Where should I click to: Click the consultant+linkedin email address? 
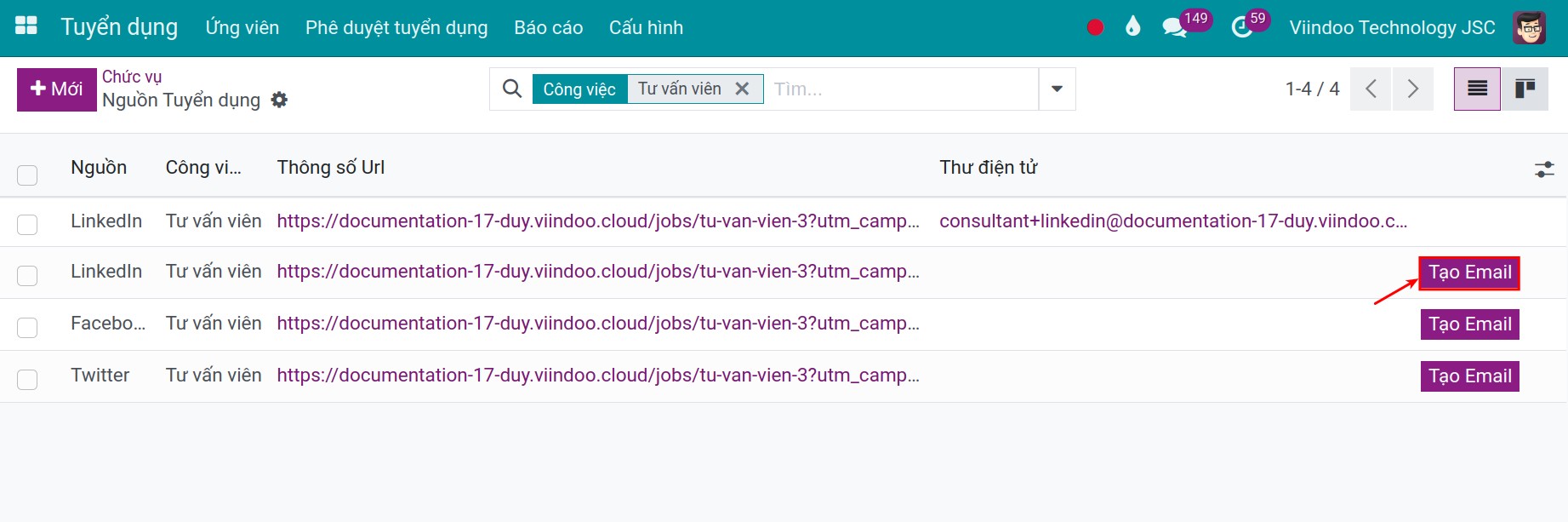(1173, 221)
